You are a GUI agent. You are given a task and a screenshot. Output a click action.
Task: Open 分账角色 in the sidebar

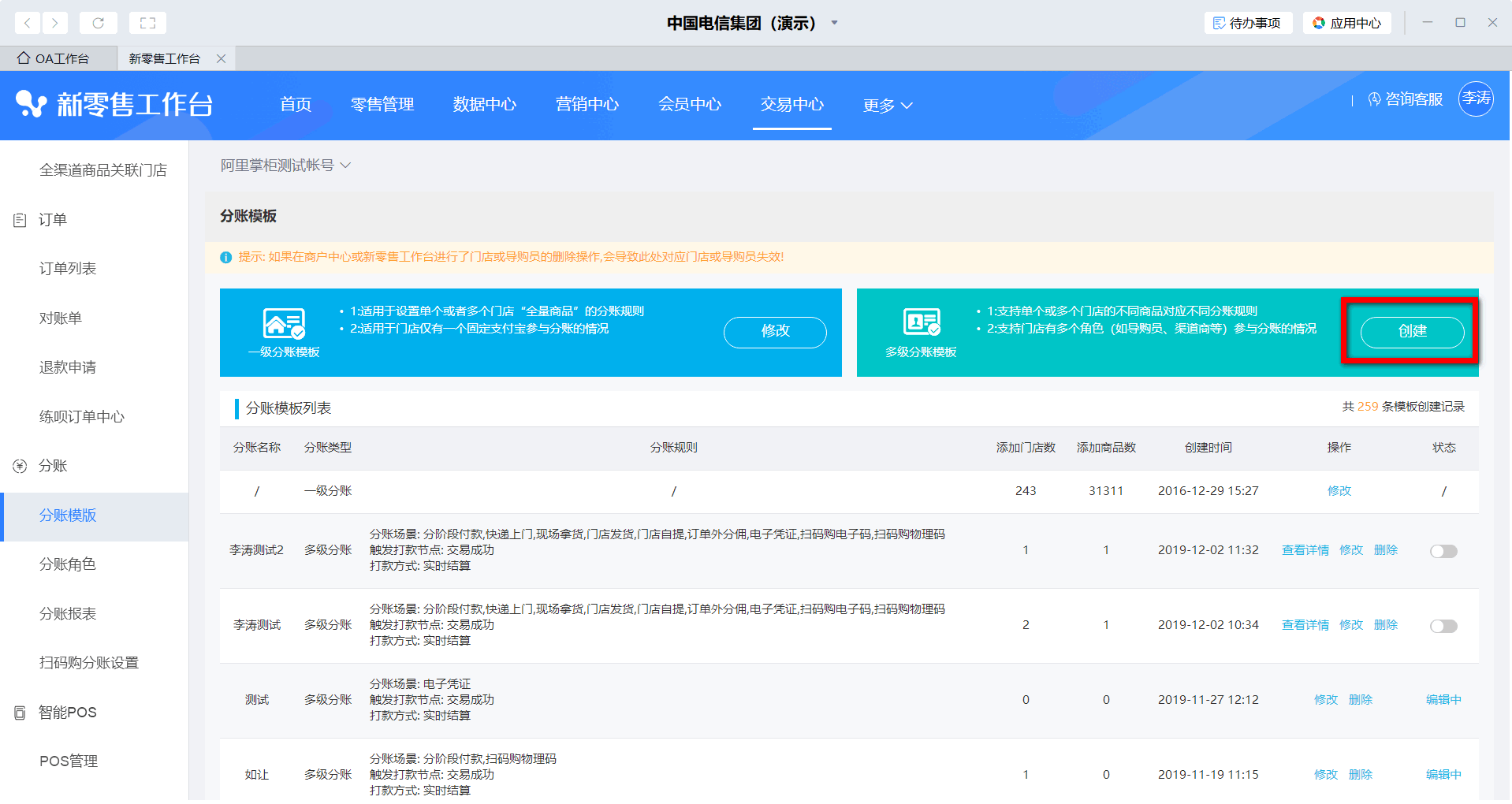(x=68, y=564)
